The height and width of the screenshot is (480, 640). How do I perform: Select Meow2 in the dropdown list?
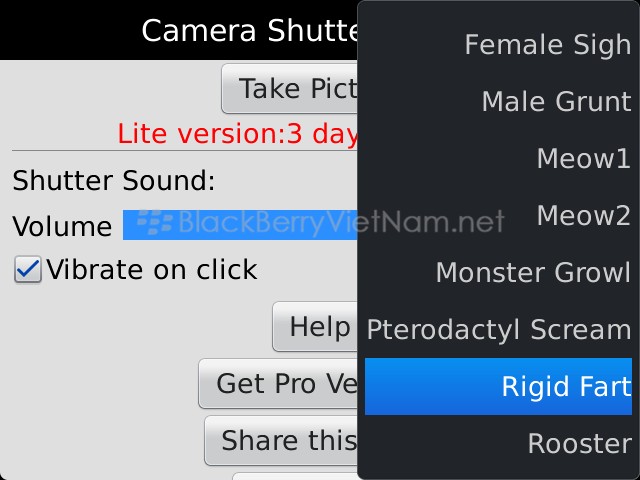click(x=583, y=216)
